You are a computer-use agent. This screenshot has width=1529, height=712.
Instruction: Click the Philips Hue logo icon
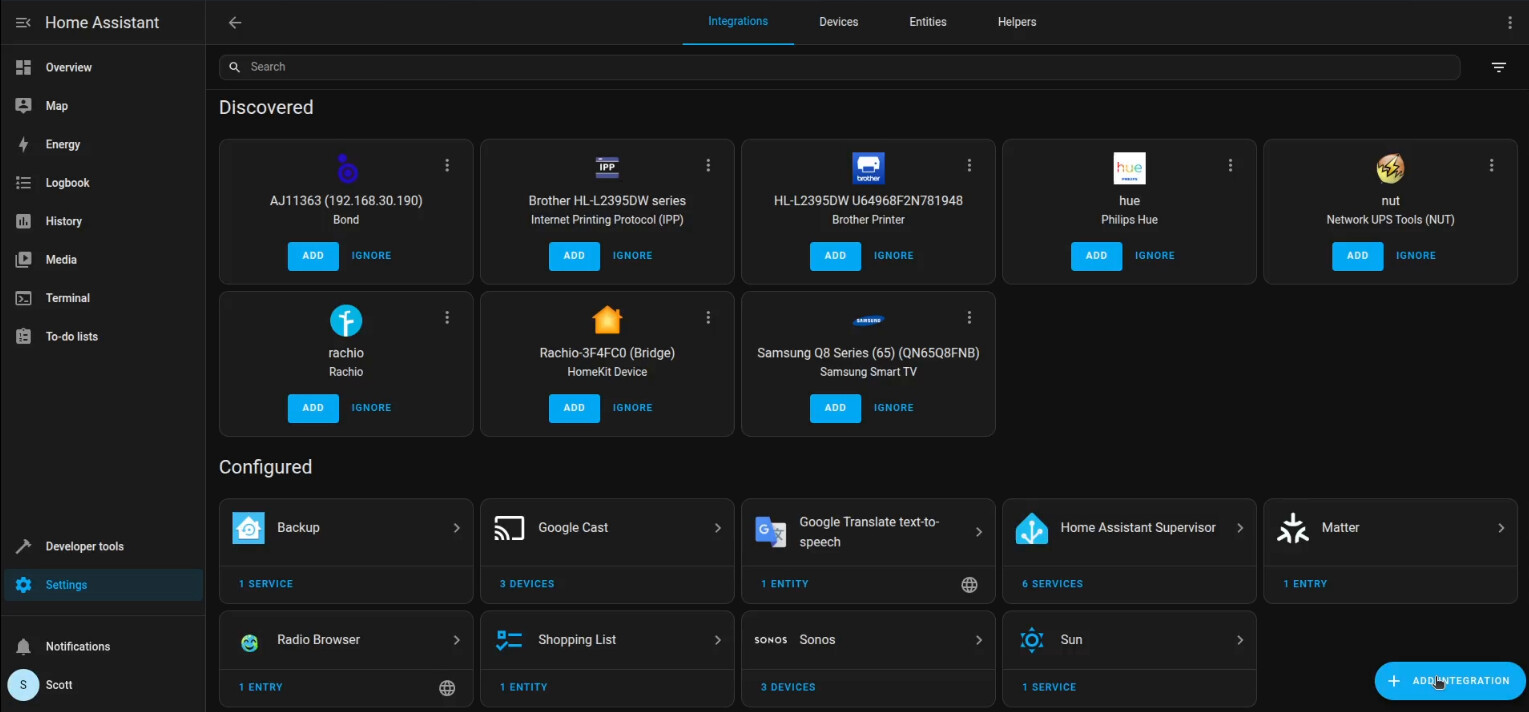click(1129, 168)
